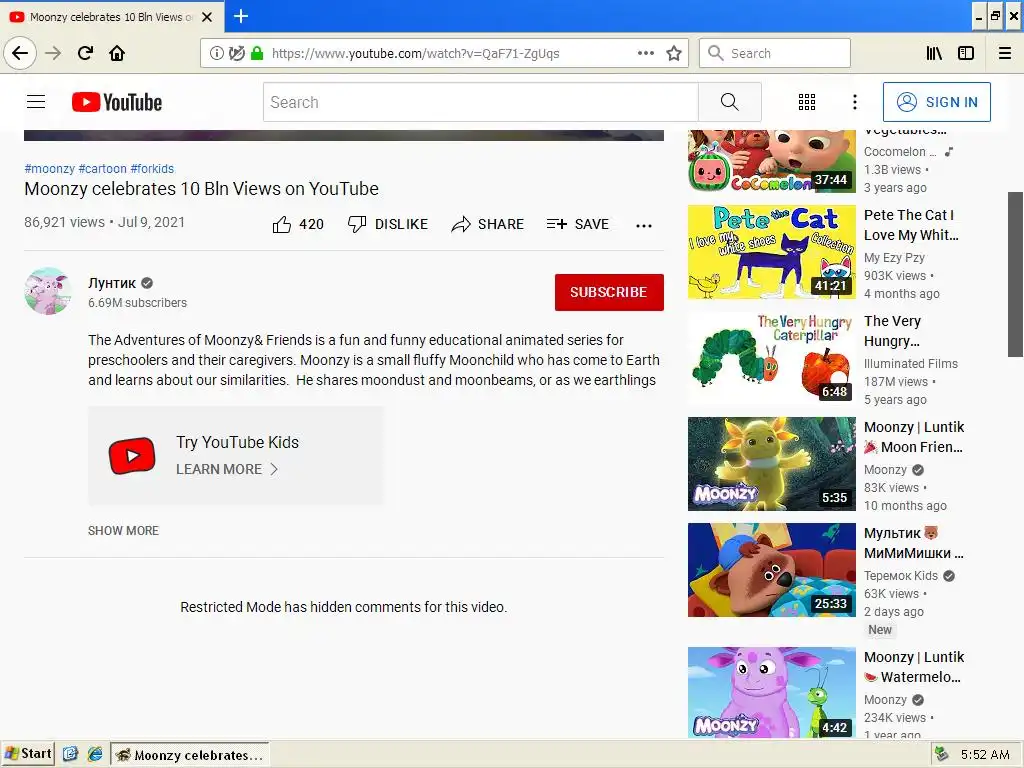This screenshot has height=768, width=1024.
Task: Open the Windows Start menu
Action: (x=28, y=754)
